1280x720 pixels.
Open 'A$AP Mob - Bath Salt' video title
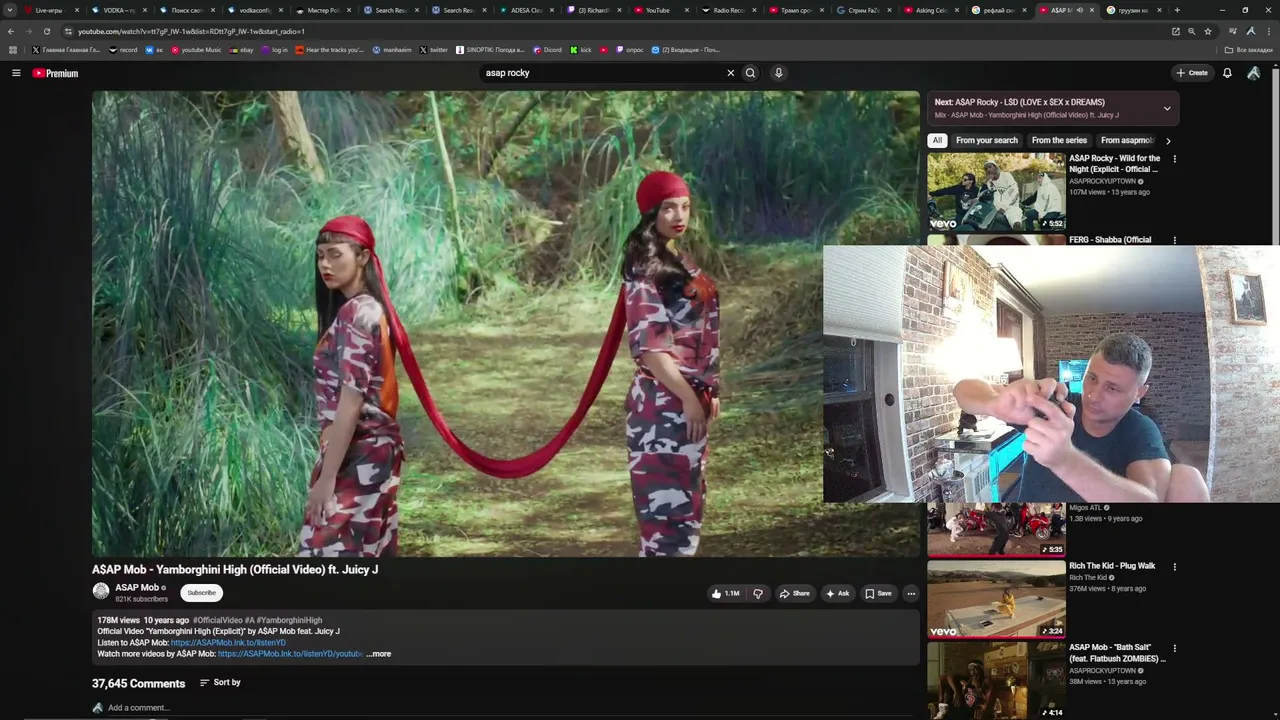(x=1117, y=653)
